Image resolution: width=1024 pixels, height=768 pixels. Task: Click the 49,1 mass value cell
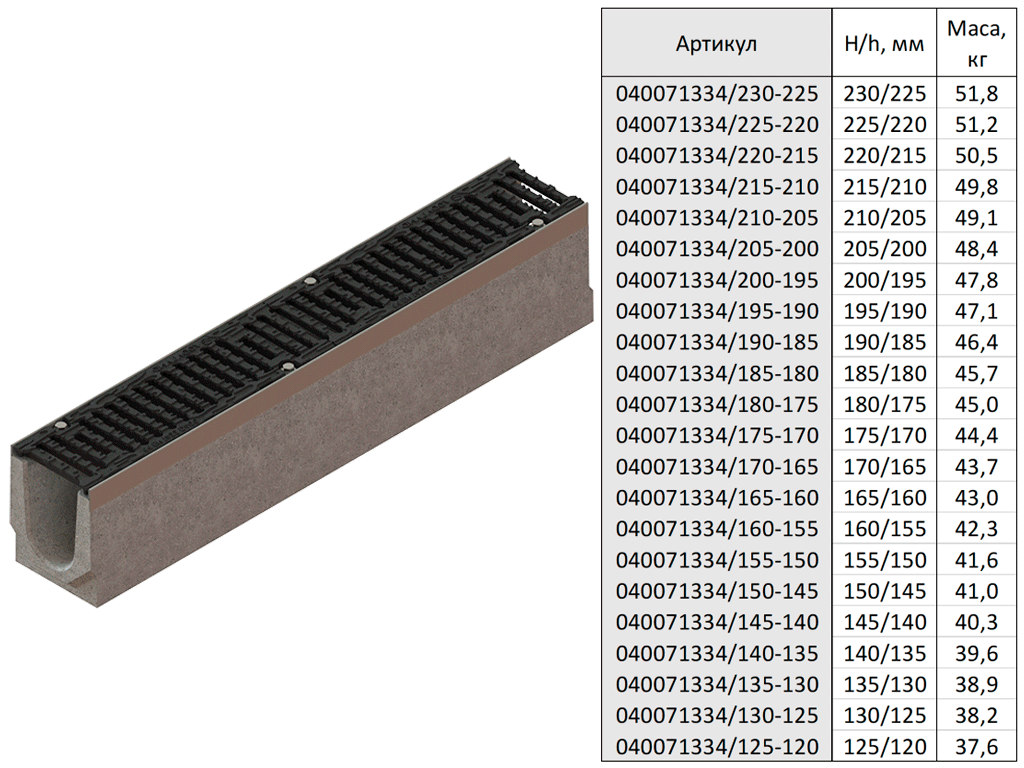click(x=976, y=218)
